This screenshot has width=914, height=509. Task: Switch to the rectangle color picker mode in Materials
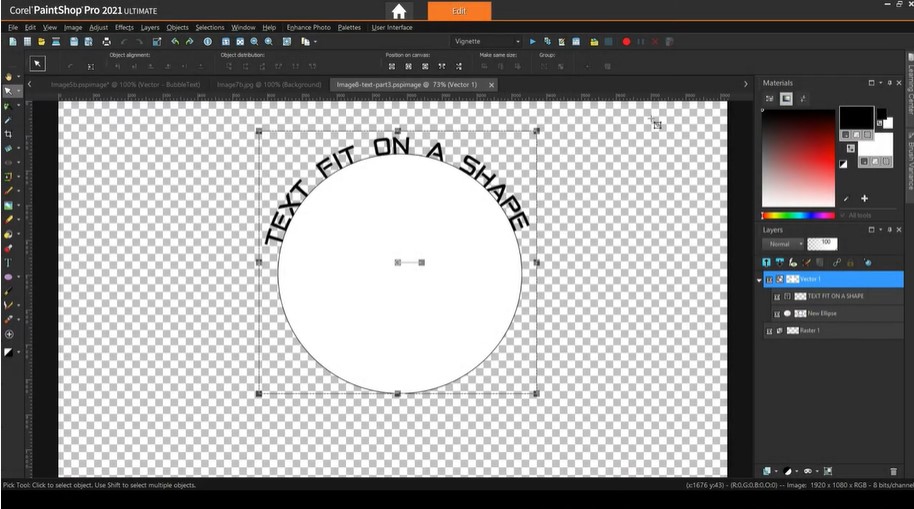coord(786,99)
